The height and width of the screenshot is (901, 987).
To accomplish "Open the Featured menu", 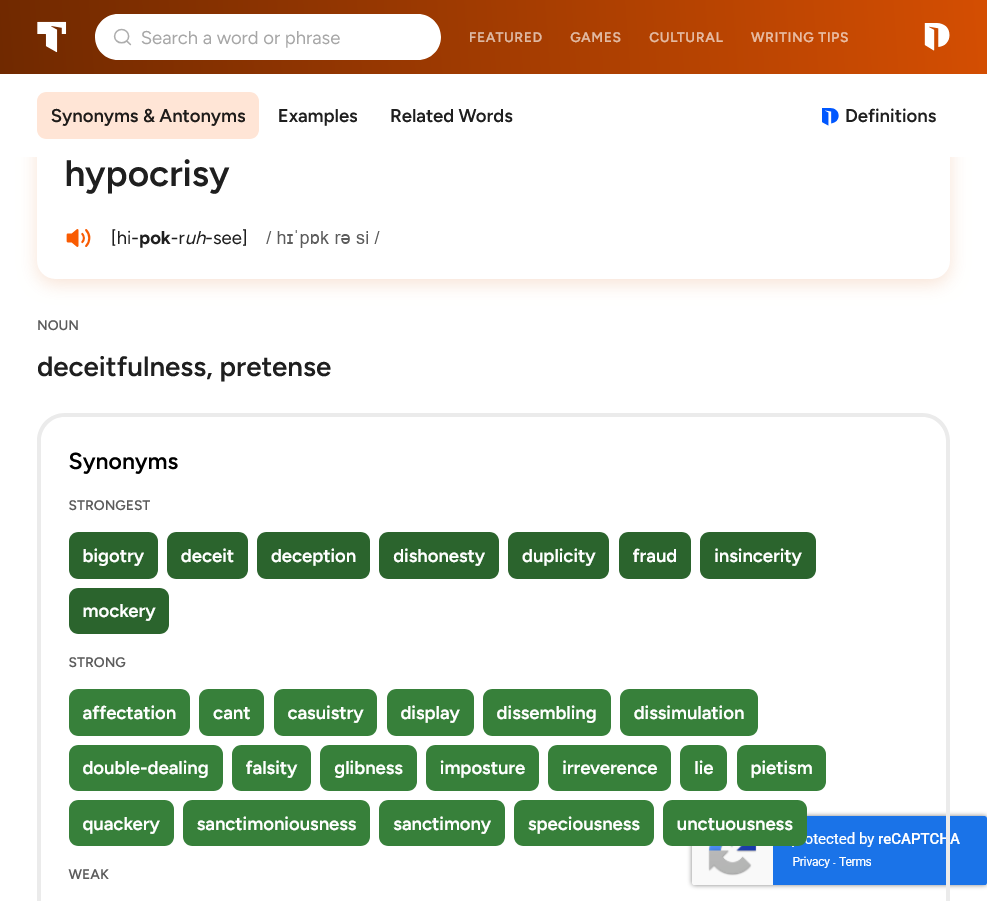I will point(505,37).
